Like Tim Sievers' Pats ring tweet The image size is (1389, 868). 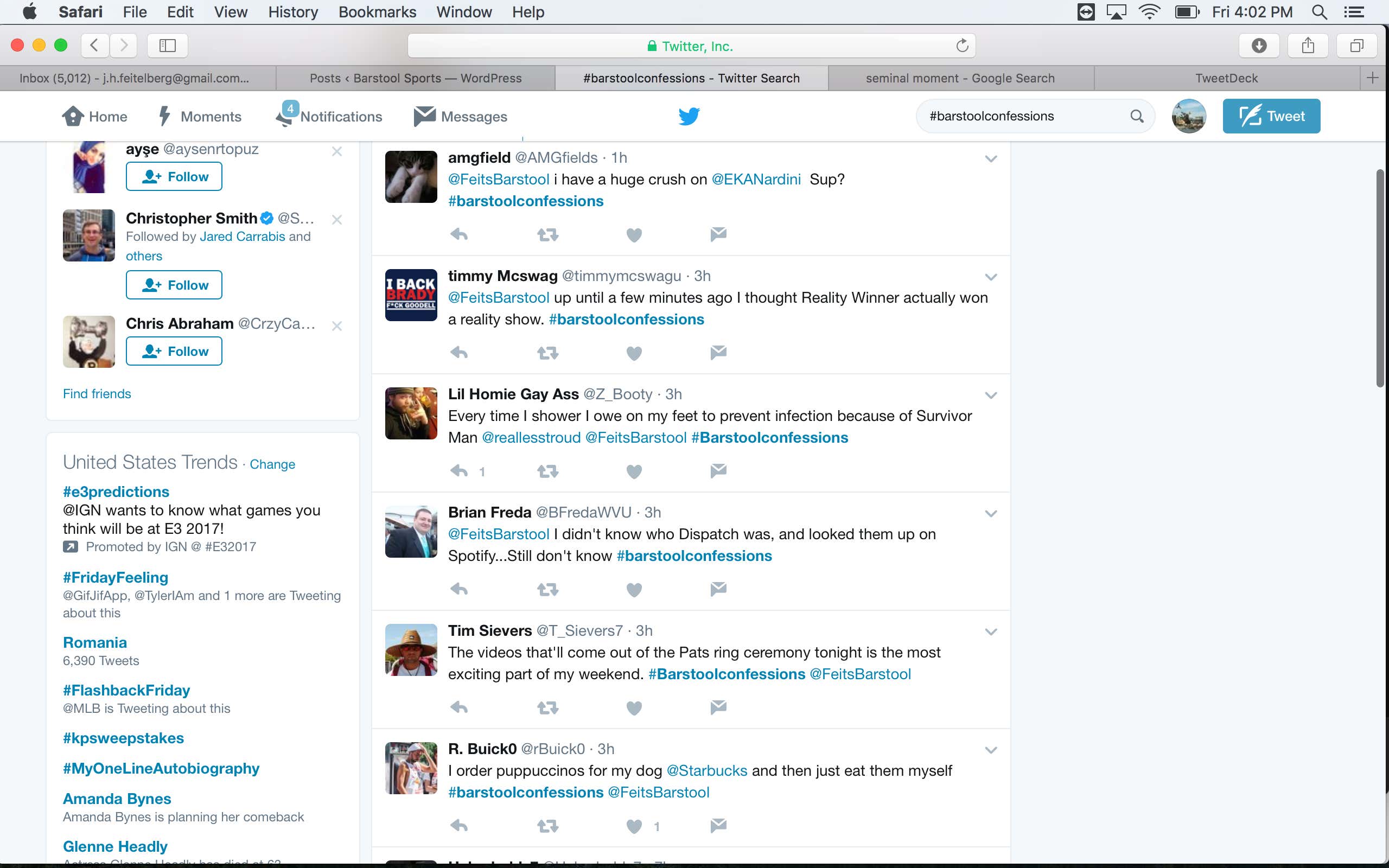(634, 708)
